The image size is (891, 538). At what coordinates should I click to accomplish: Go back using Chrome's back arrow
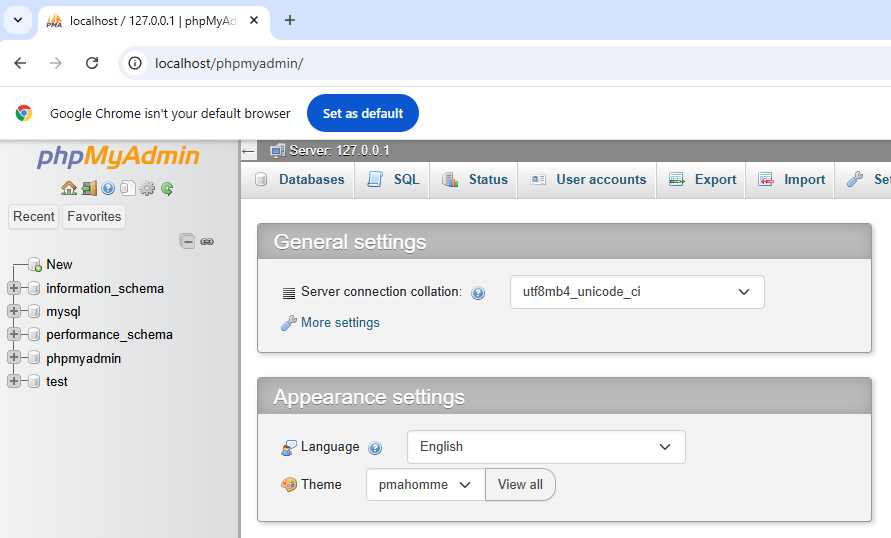tap(20, 63)
